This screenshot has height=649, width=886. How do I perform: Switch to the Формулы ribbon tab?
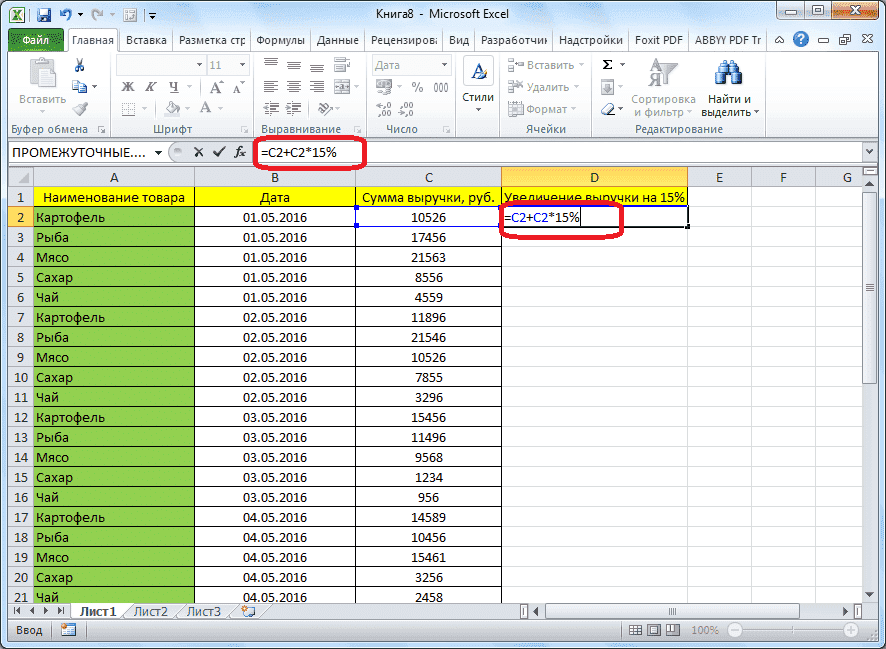(x=280, y=40)
